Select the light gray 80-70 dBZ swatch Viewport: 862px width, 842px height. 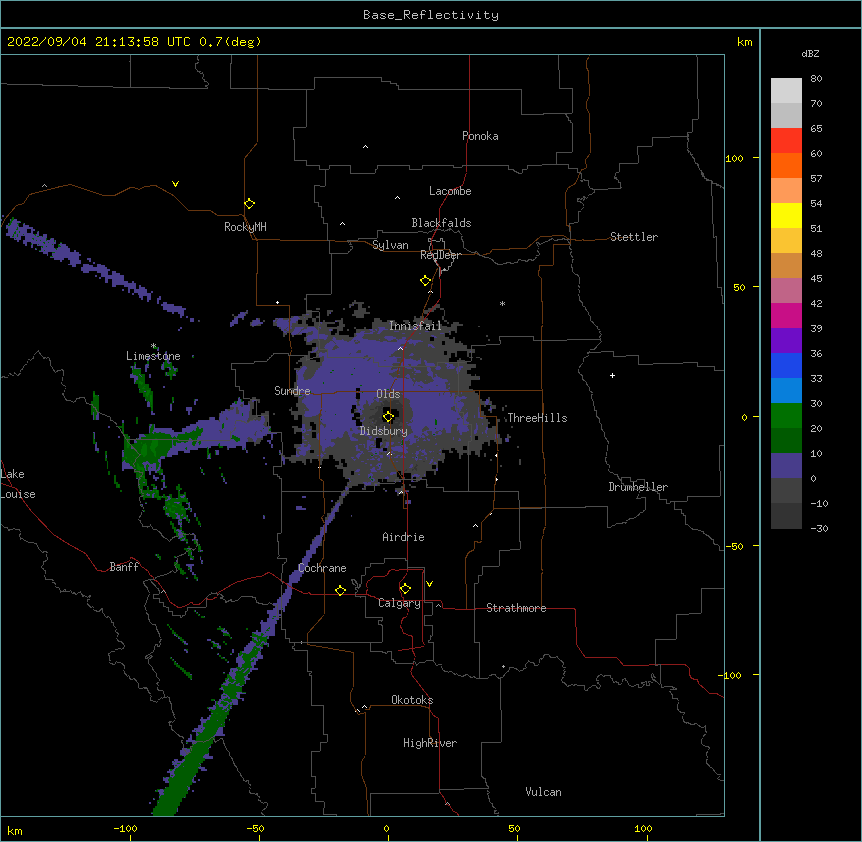[x=786, y=90]
